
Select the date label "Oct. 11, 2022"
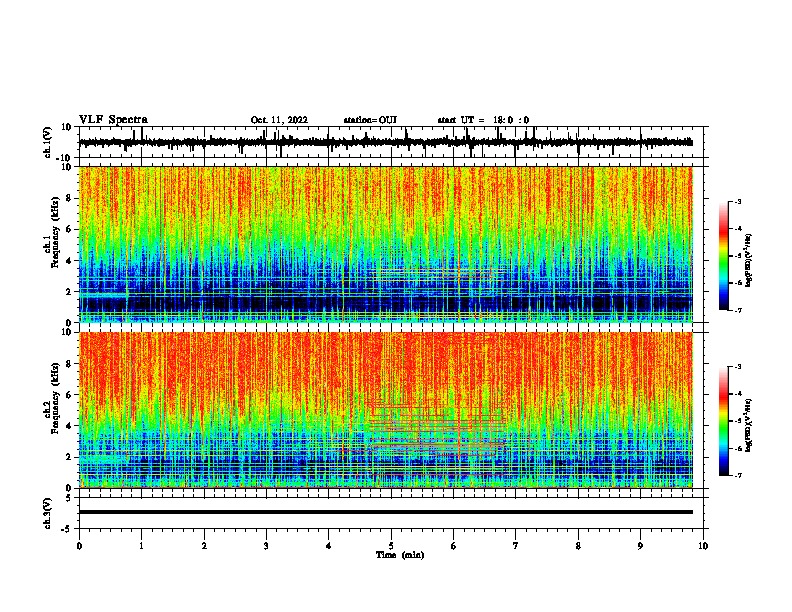click(x=279, y=120)
